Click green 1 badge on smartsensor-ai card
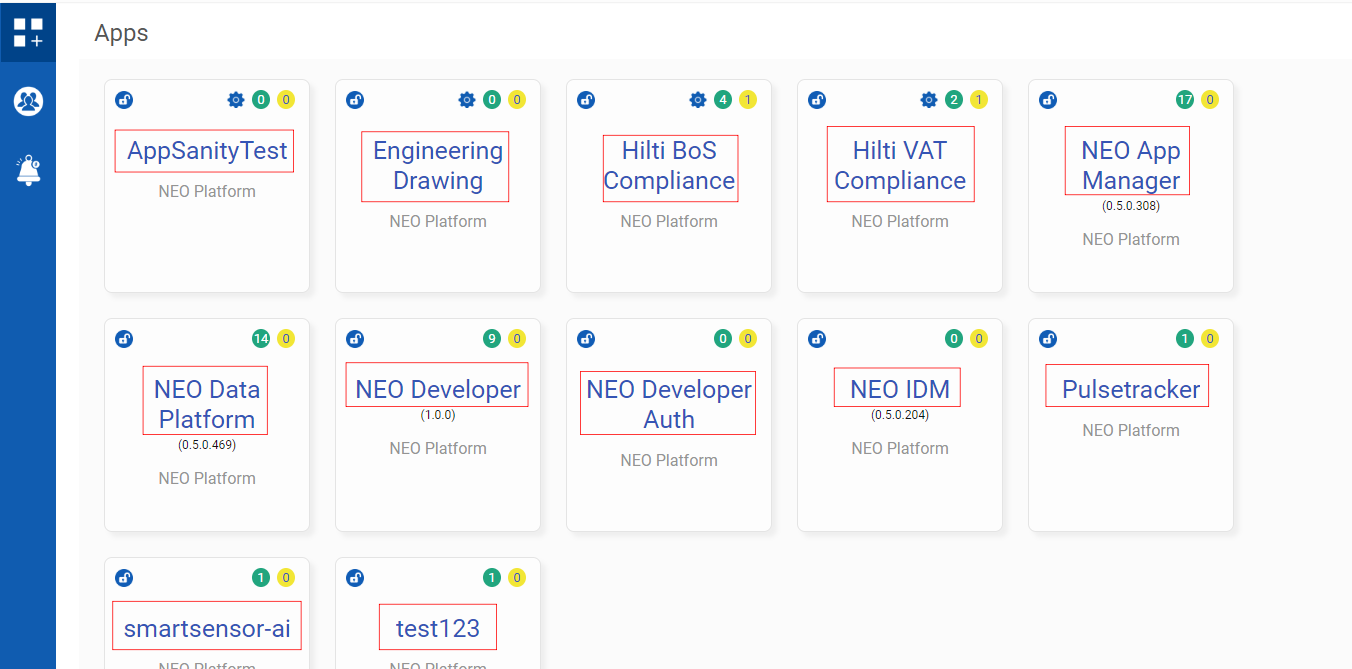This screenshot has width=1352, height=669. point(261,578)
